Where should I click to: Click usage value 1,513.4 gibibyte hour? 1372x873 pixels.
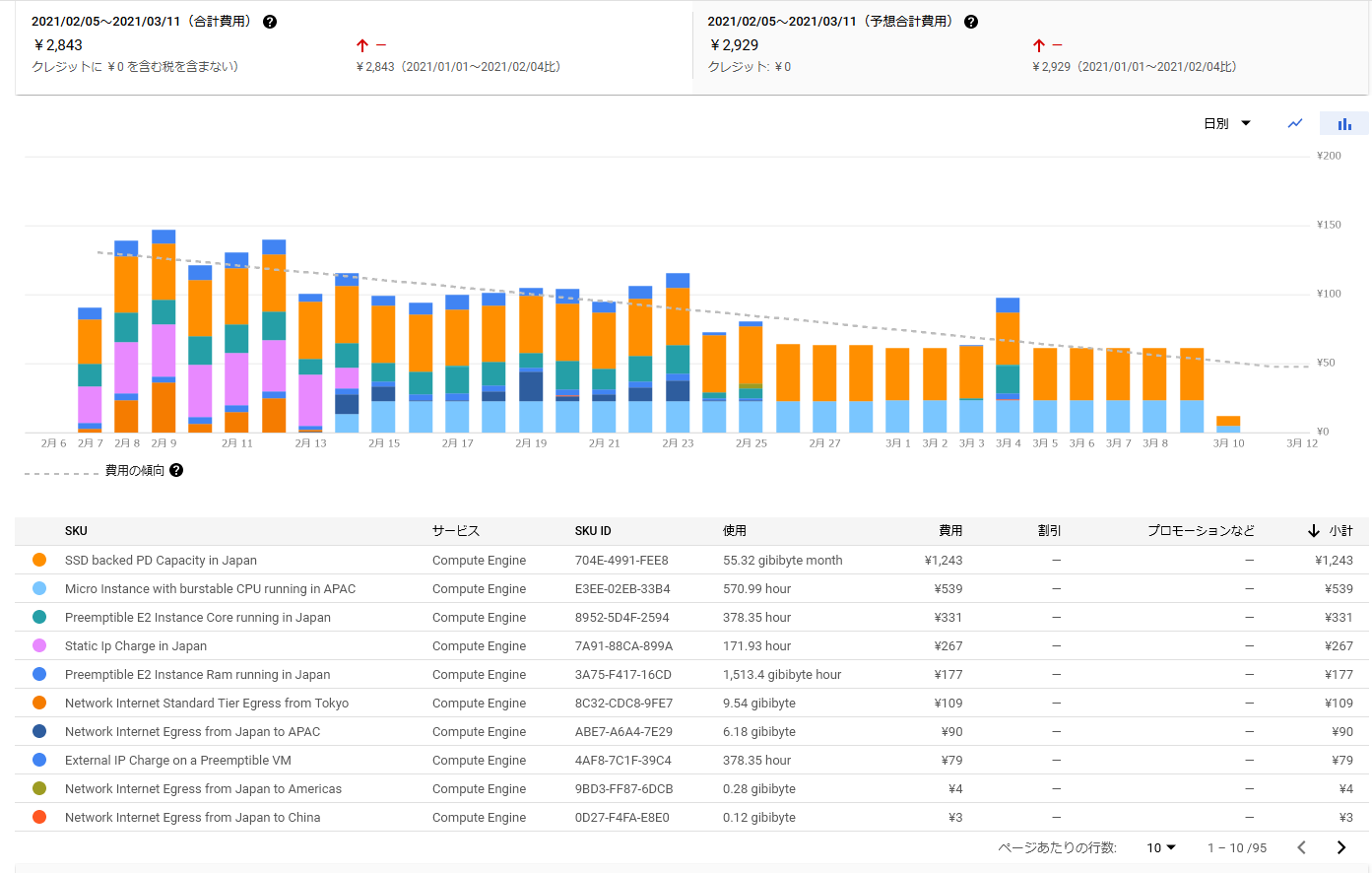782,674
